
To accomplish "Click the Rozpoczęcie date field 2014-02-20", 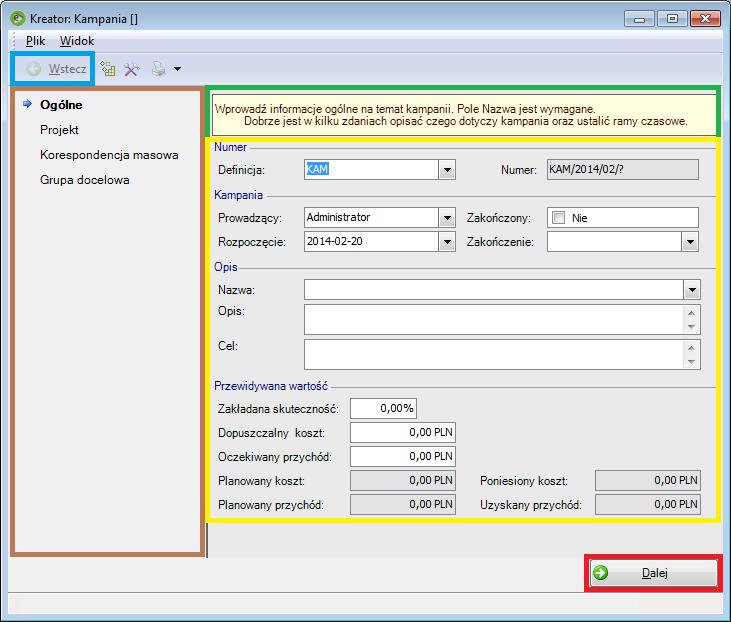I will [371, 242].
